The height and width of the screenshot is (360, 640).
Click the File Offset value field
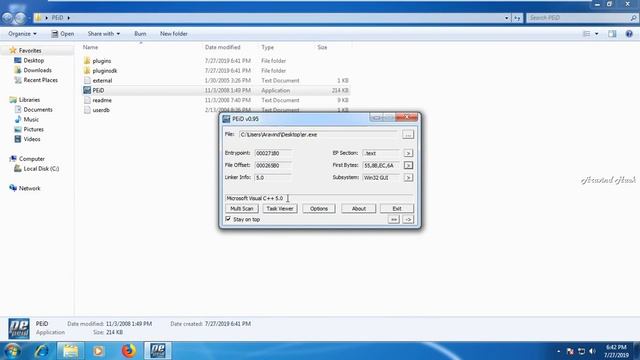pyautogui.click(x=273, y=165)
